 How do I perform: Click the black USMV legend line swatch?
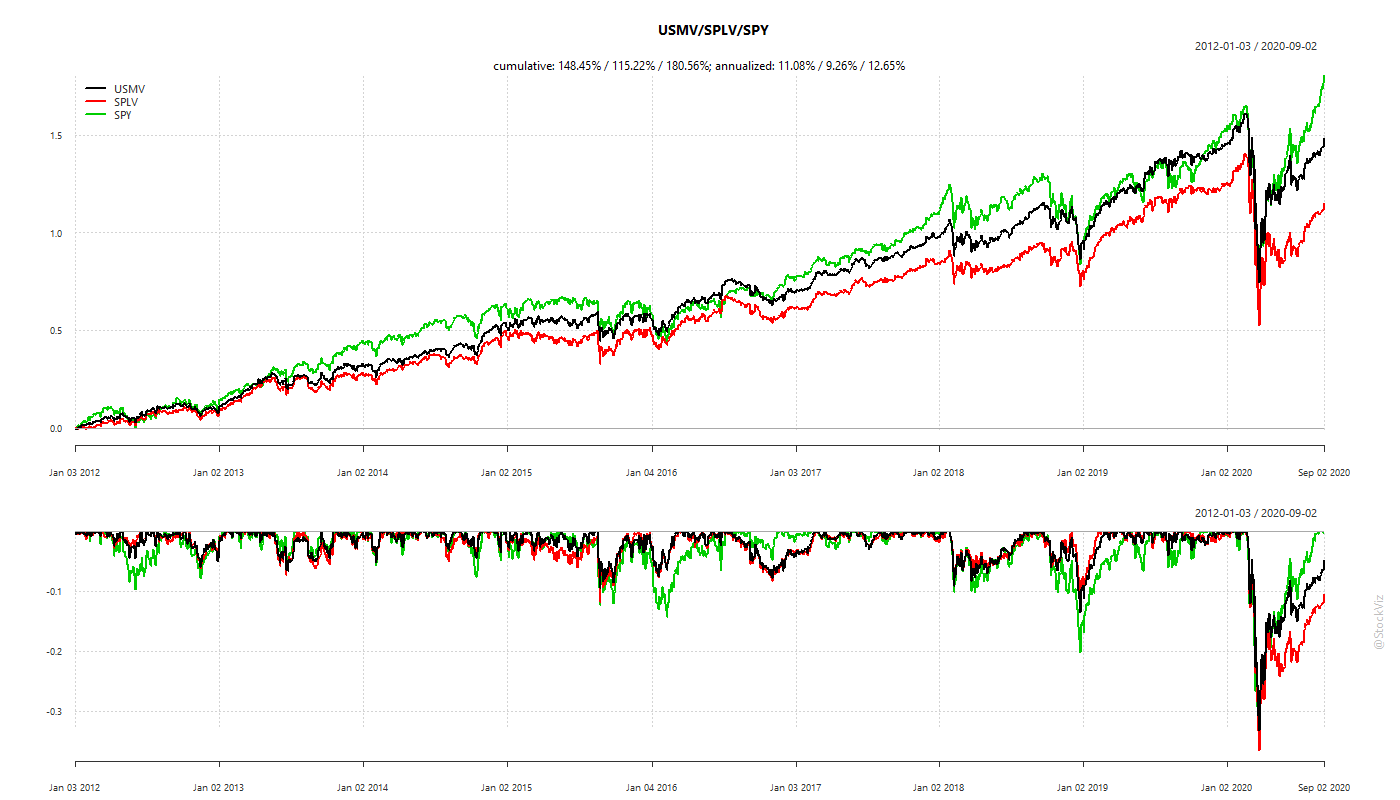pyautogui.click(x=97, y=89)
